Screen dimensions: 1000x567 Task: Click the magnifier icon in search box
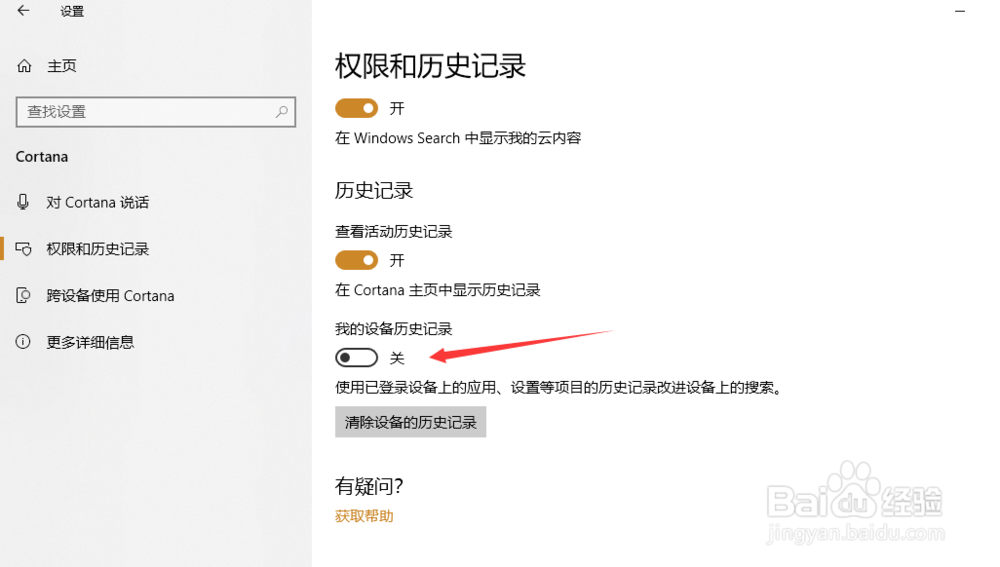281,112
